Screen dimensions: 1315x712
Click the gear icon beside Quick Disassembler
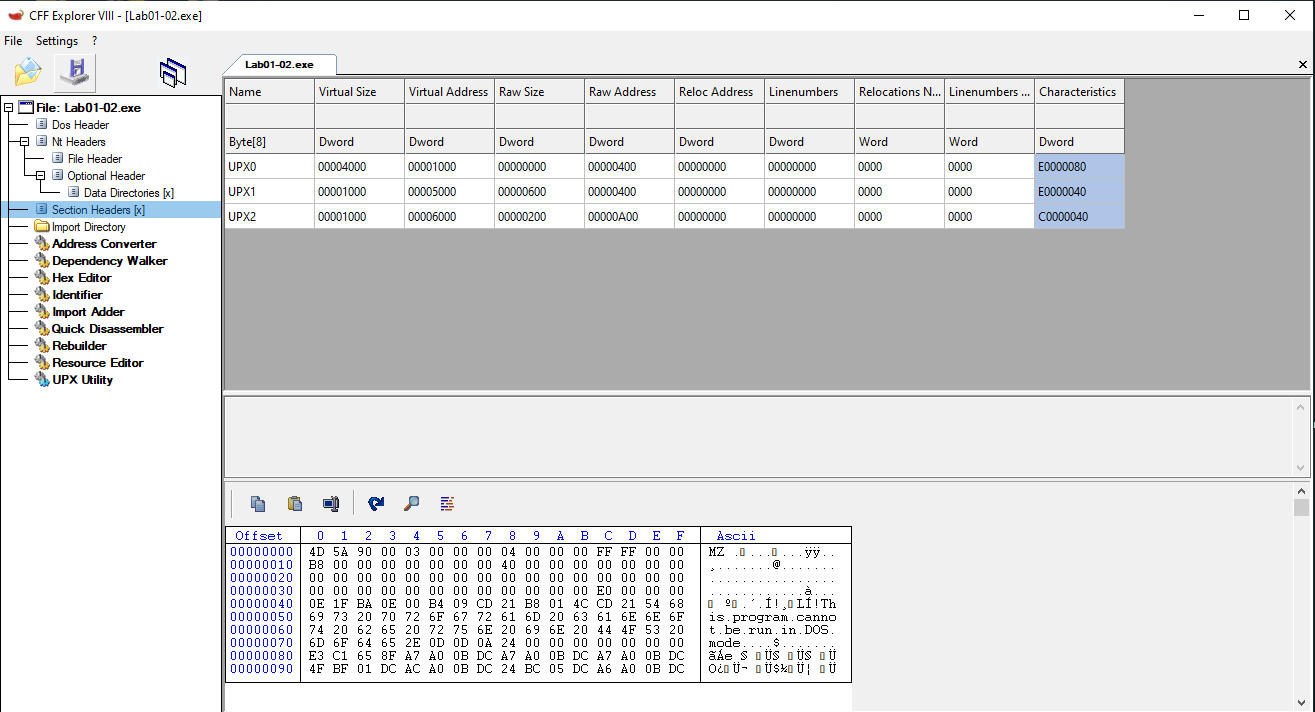42,329
